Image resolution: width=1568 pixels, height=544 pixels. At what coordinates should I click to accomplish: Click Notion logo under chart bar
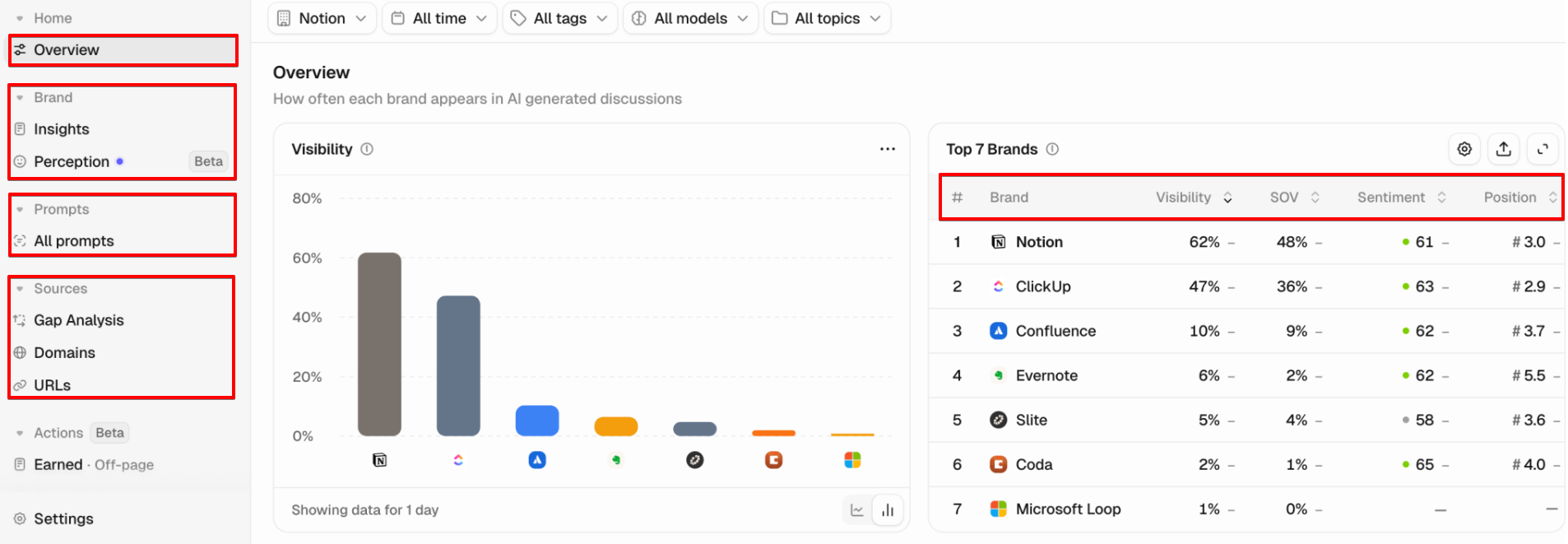pos(379,460)
